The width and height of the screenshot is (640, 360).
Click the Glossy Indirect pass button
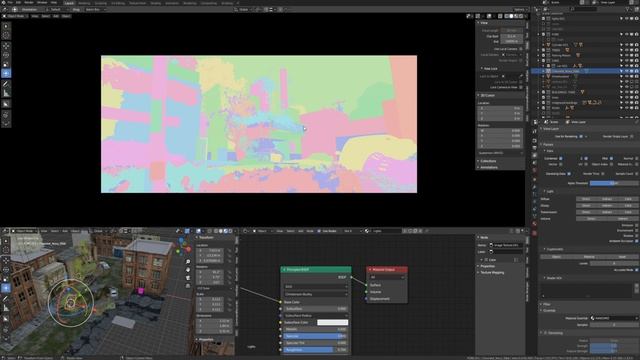607,205
